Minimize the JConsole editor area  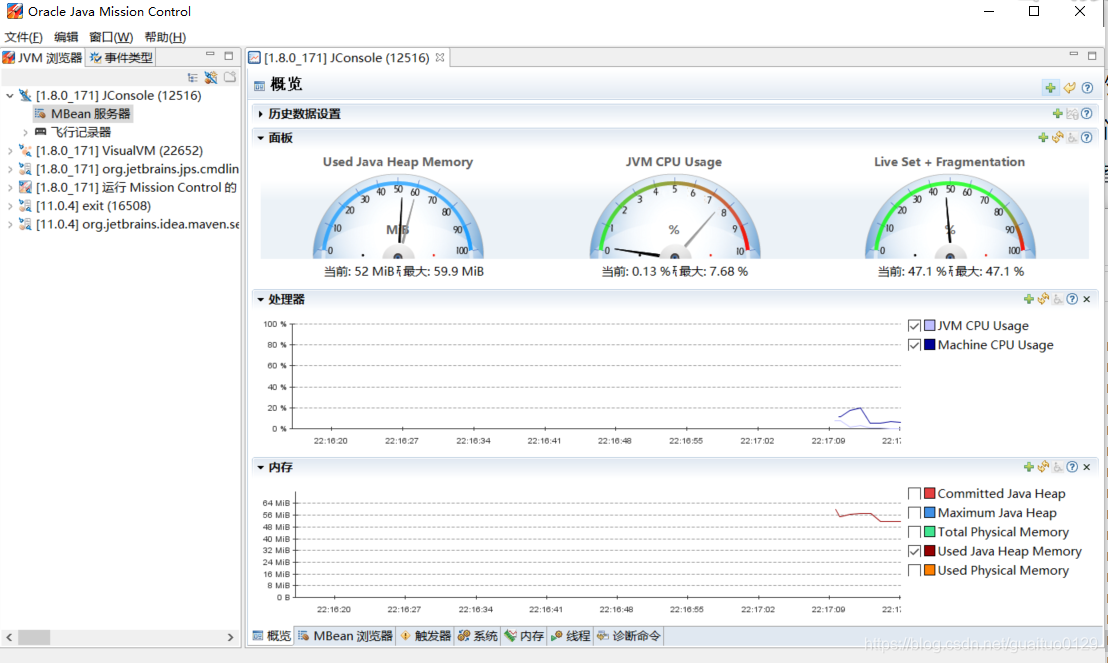(x=1073, y=54)
